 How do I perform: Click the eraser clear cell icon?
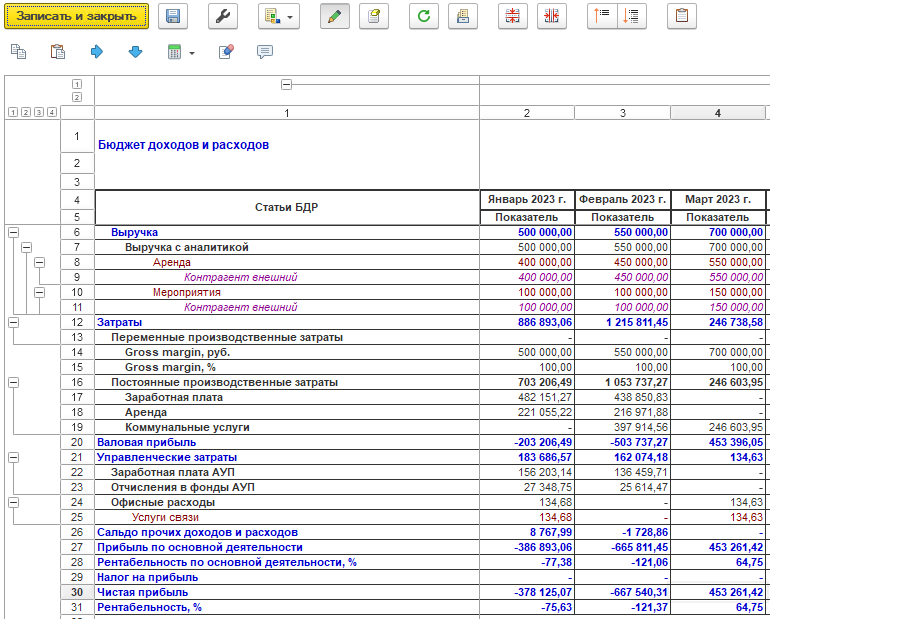click(x=226, y=52)
